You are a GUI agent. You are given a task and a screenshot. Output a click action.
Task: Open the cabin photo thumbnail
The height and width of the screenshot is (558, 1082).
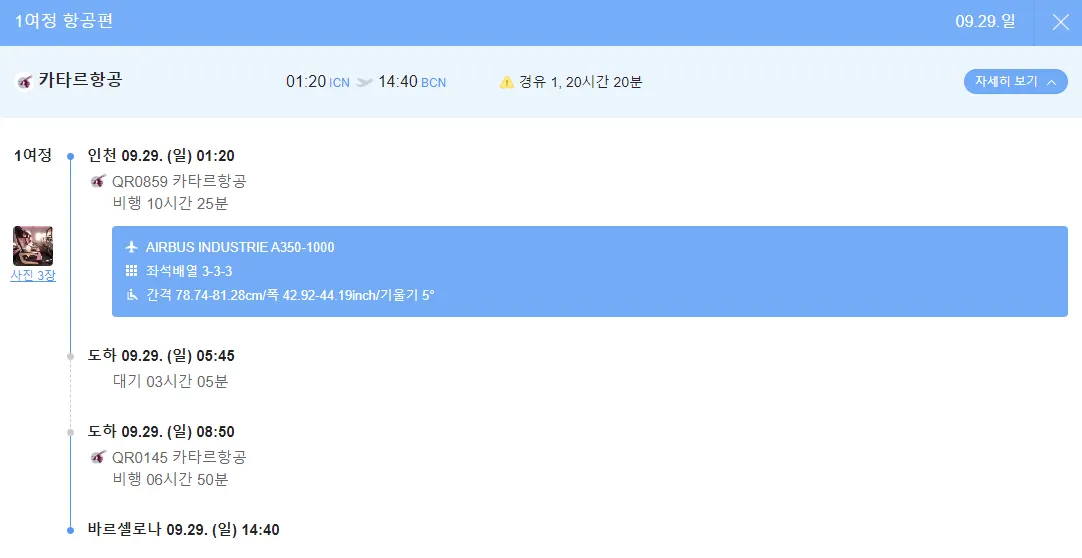pyautogui.click(x=33, y=246)
